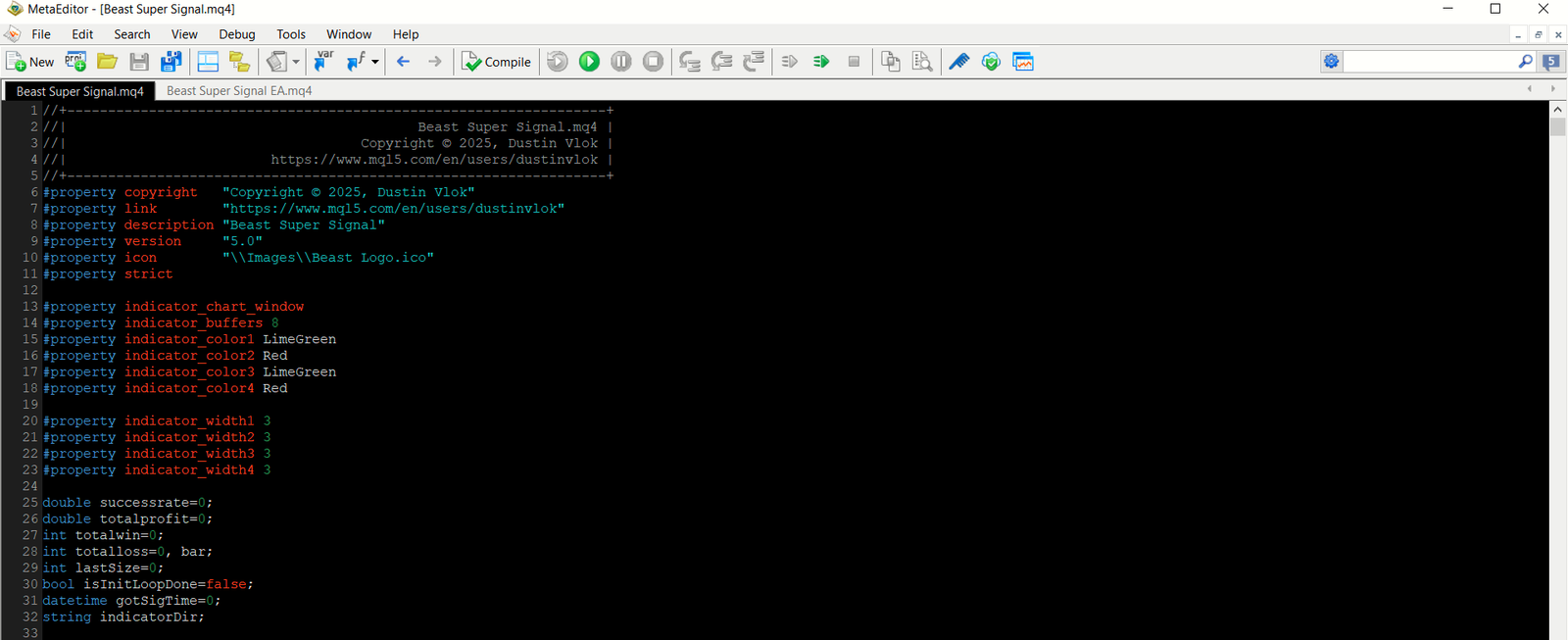Screen dimensions: 1568x640
Task: Navigate forward with the right arrow
Action: coord(434,62)
